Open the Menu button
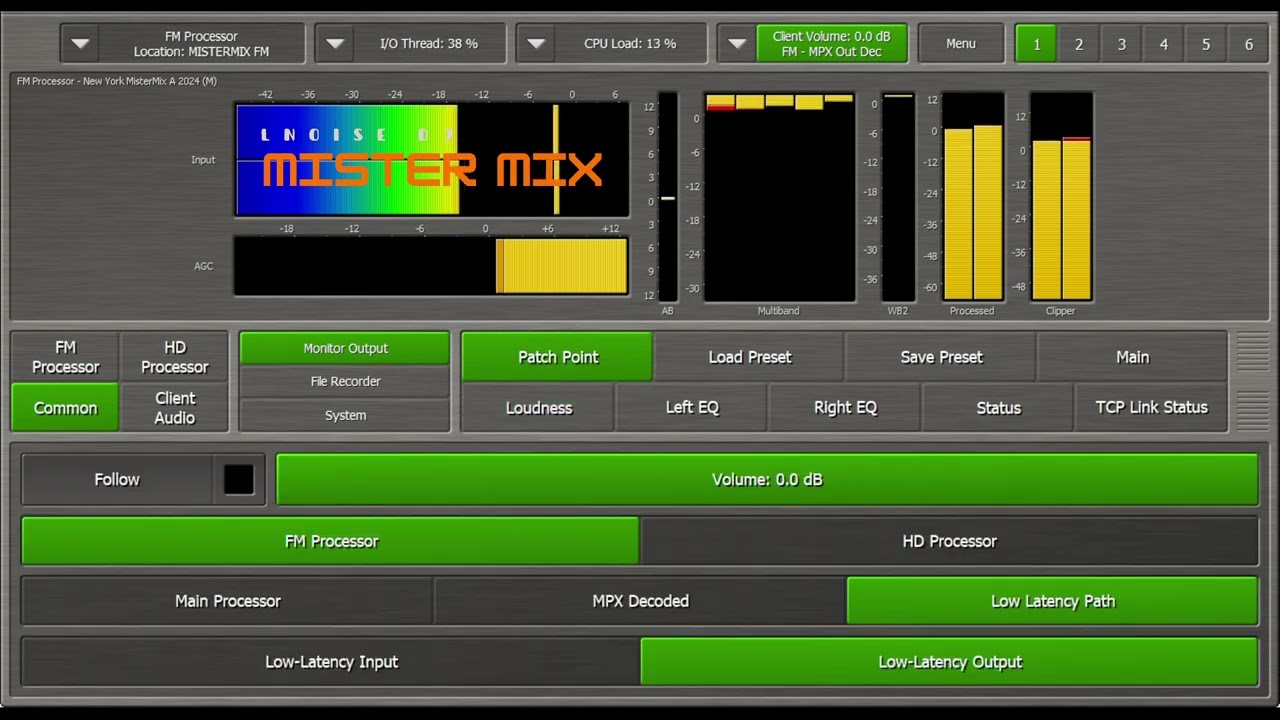This screenshot has width=1280, height=720. tap(961, 44)
